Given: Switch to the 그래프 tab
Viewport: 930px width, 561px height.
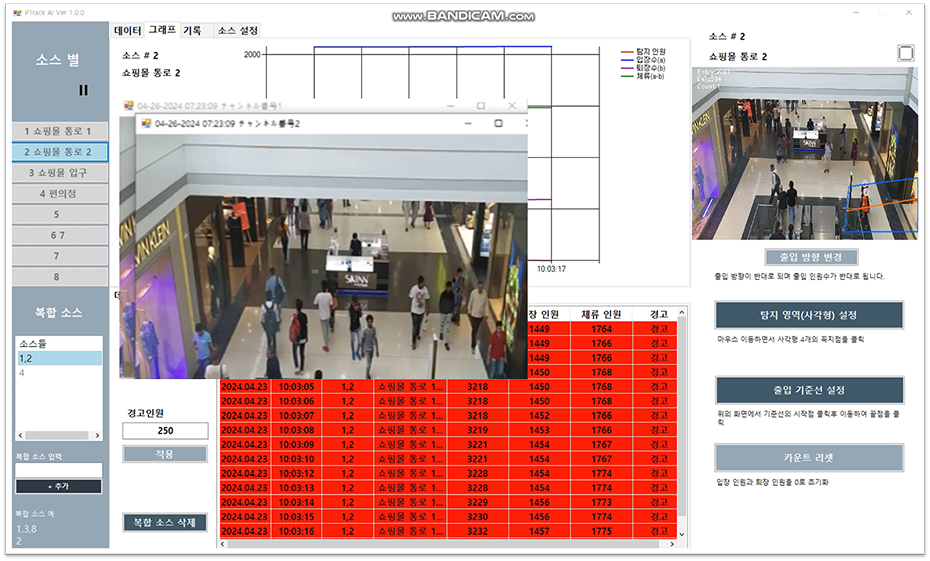Looking at the screenshot, I should tap(162, 30).
